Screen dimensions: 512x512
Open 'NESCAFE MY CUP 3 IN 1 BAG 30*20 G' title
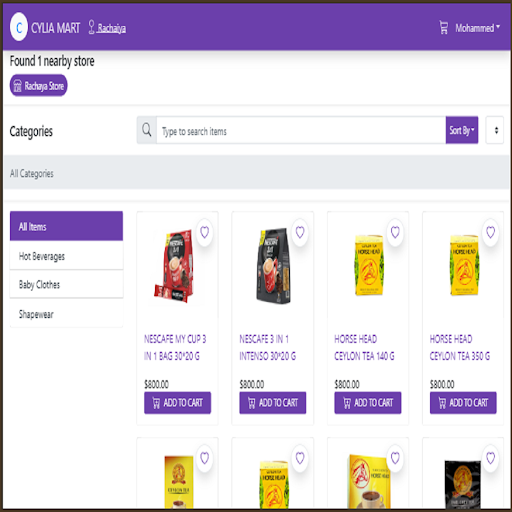(175, 347)
